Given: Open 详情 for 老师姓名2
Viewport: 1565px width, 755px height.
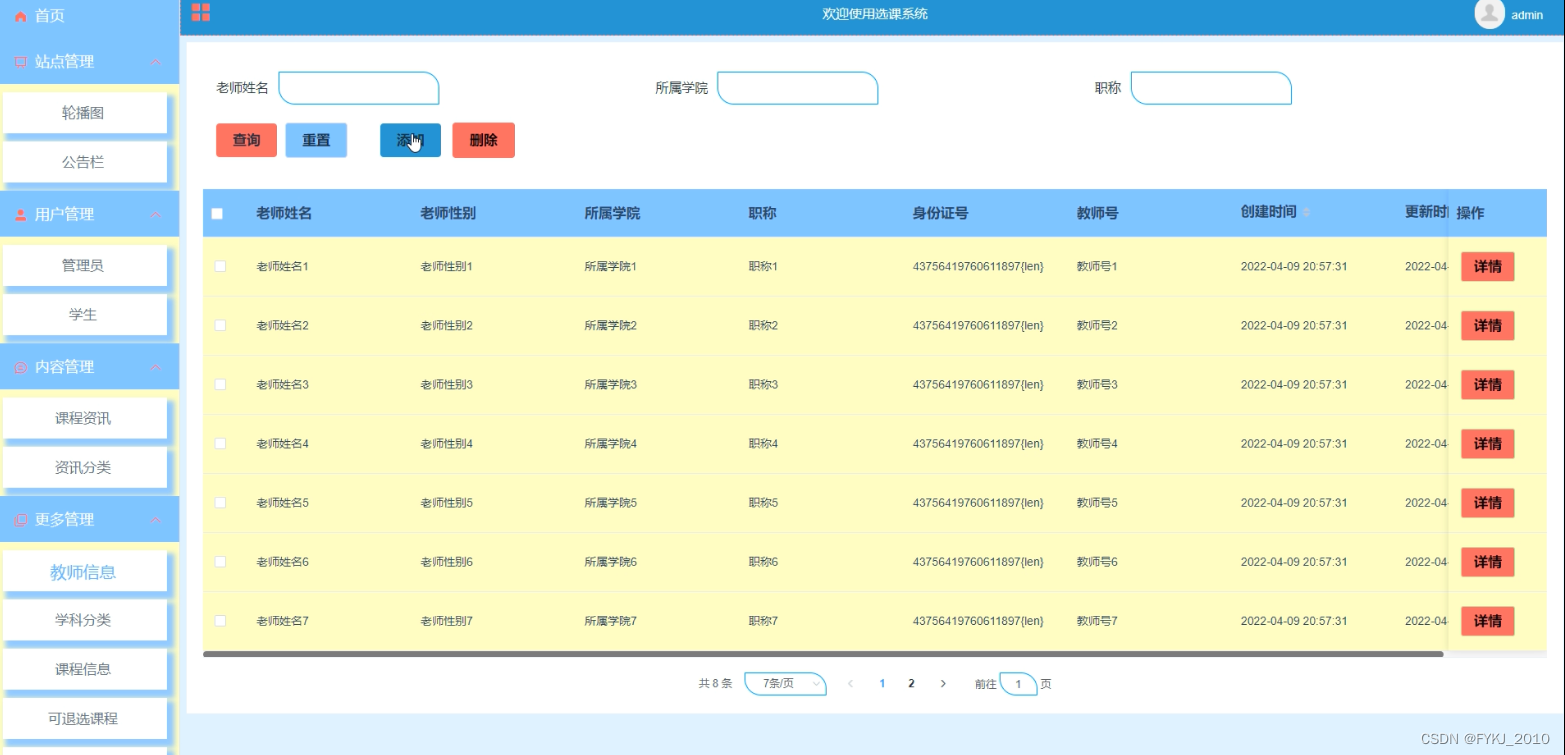Looking at the screenshot, I should [1487, 326].
